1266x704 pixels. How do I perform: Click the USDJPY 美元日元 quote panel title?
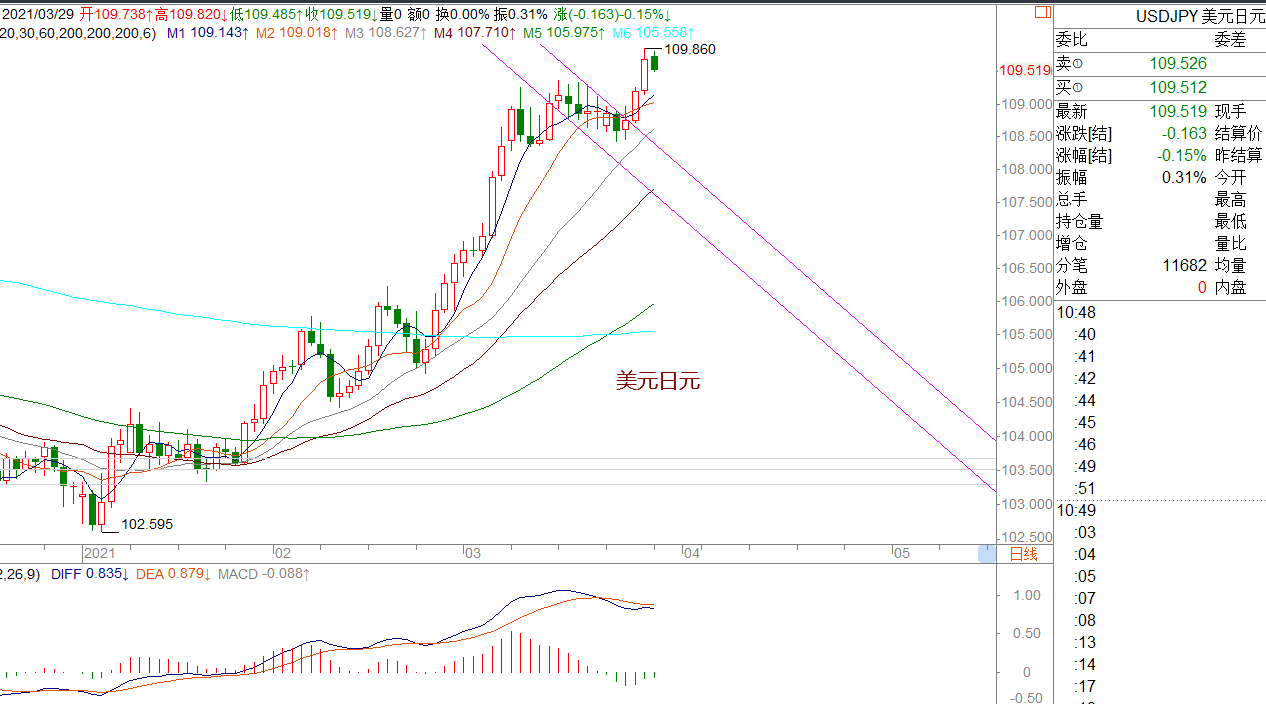(x=1200, y=16)
